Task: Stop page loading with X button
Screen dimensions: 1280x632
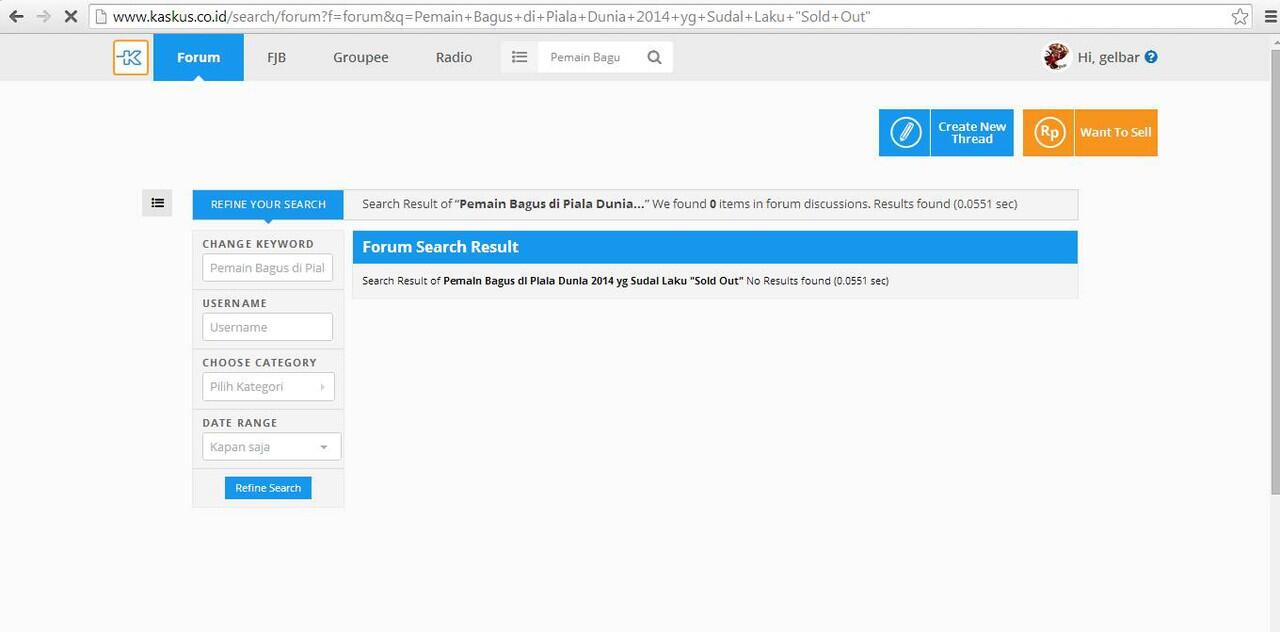Action: [70, 16]
